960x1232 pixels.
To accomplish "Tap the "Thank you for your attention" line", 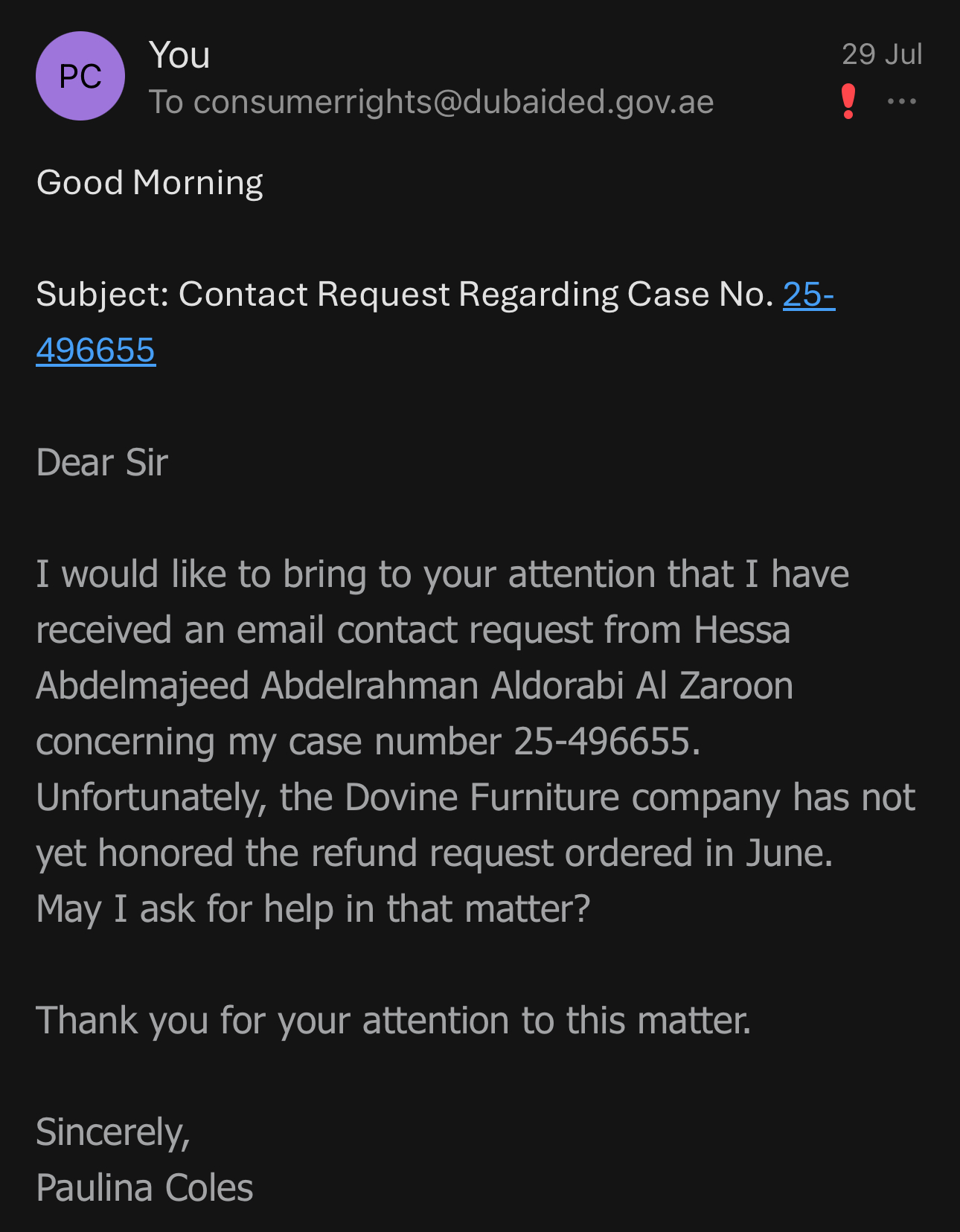I will coord(394,1021).
